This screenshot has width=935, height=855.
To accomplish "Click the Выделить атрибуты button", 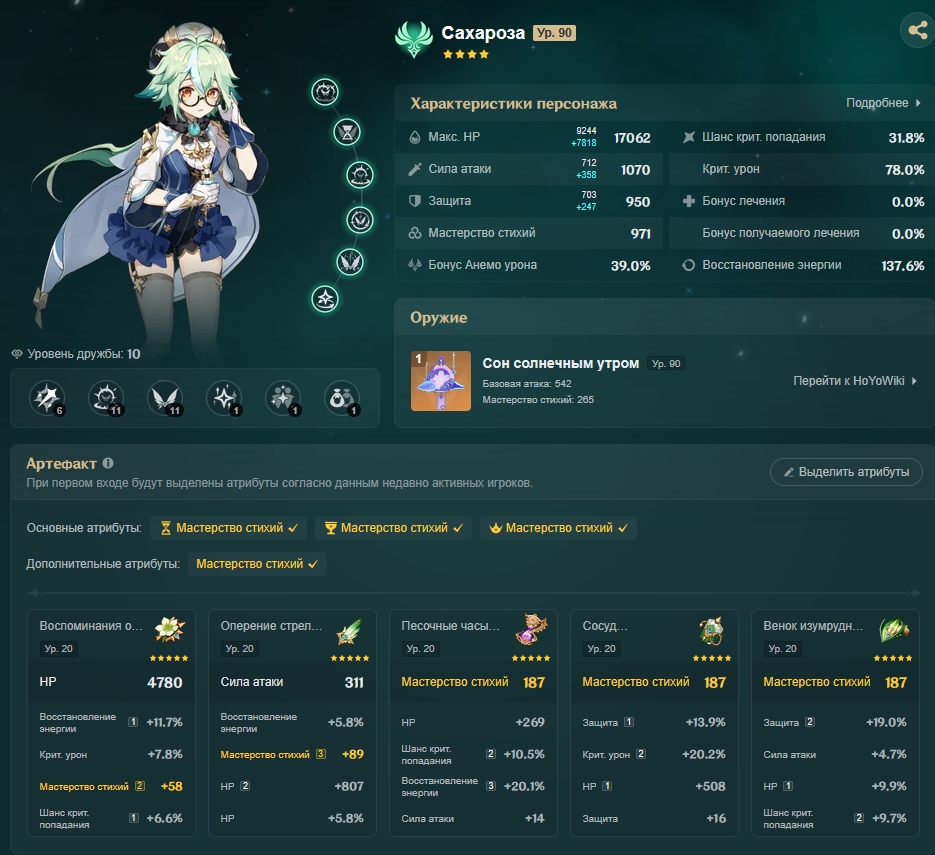I will (x=846, y=472).
